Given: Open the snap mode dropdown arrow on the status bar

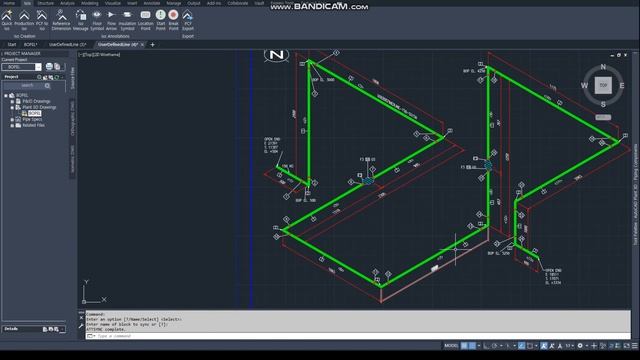Looking at the screenshot, I should pyautogui.click(x=479, y=346).
